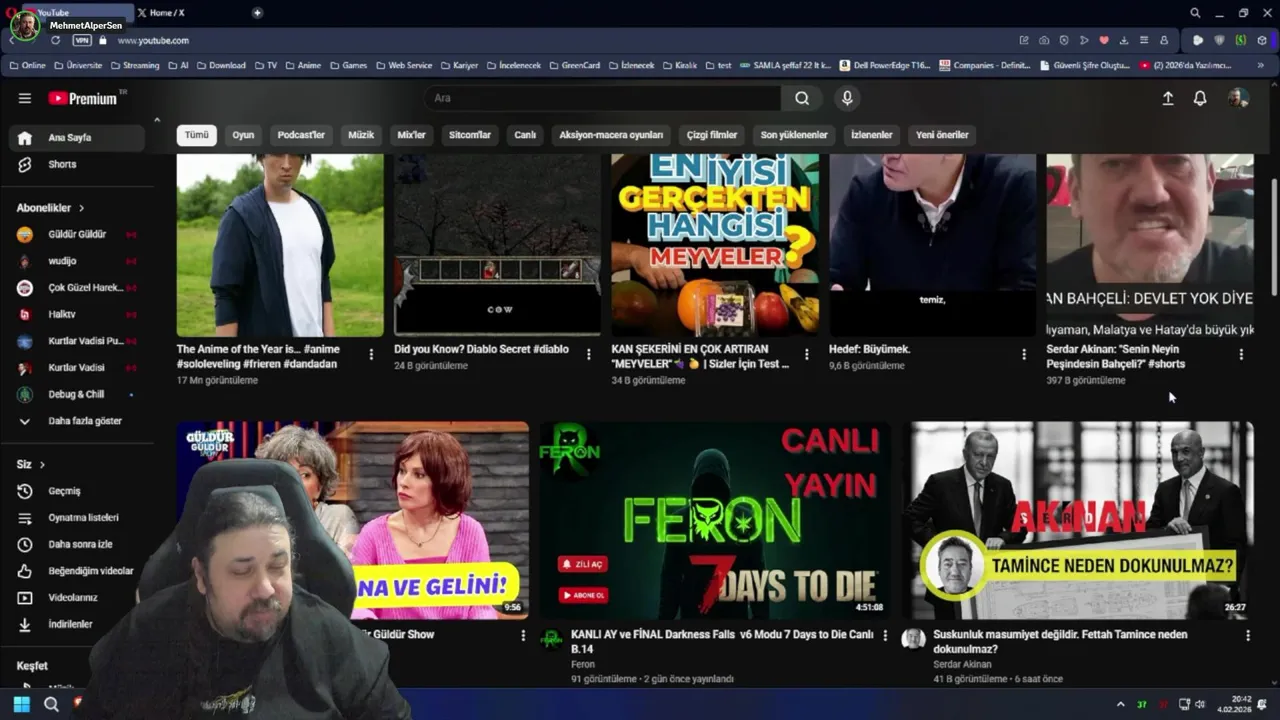Open the browser profile person icon

click(1164, 40)
